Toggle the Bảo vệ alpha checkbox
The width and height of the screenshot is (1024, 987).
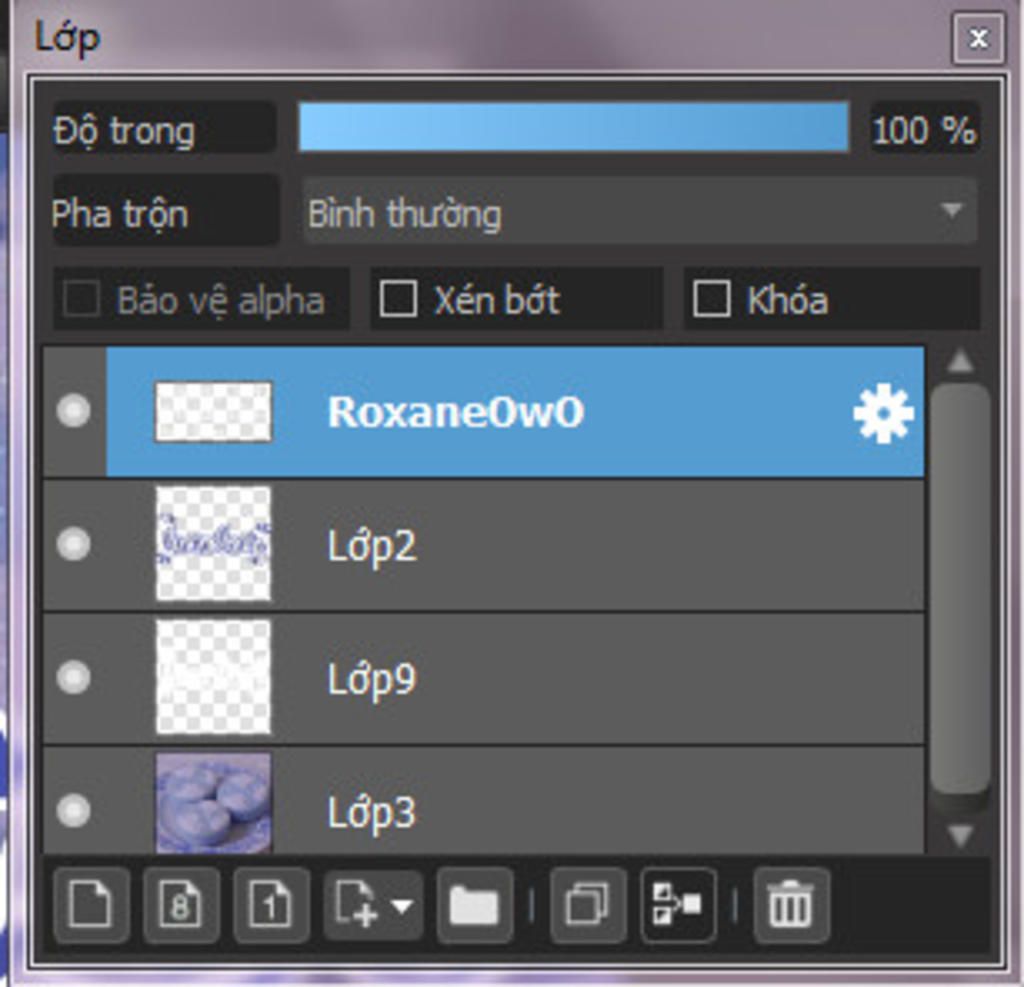tap(82, 299)
